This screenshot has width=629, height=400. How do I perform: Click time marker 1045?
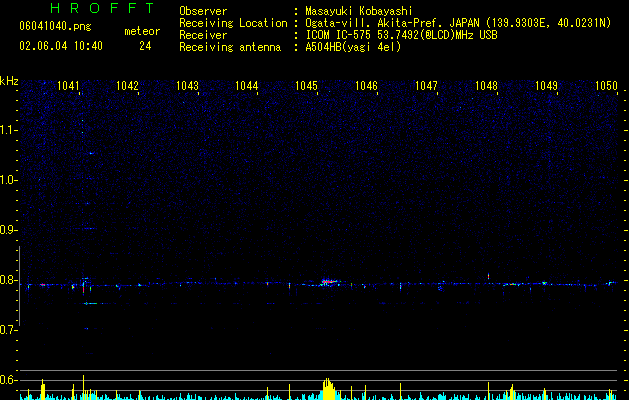click(x=306, y=85)
